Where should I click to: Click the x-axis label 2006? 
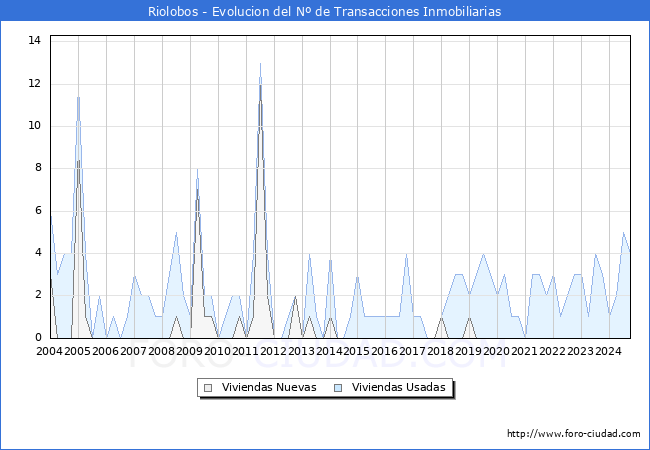(x=105, y=351)
